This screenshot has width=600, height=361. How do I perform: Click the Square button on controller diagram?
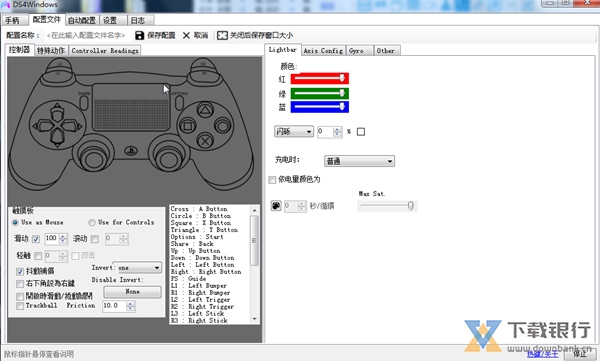(188, 126)
